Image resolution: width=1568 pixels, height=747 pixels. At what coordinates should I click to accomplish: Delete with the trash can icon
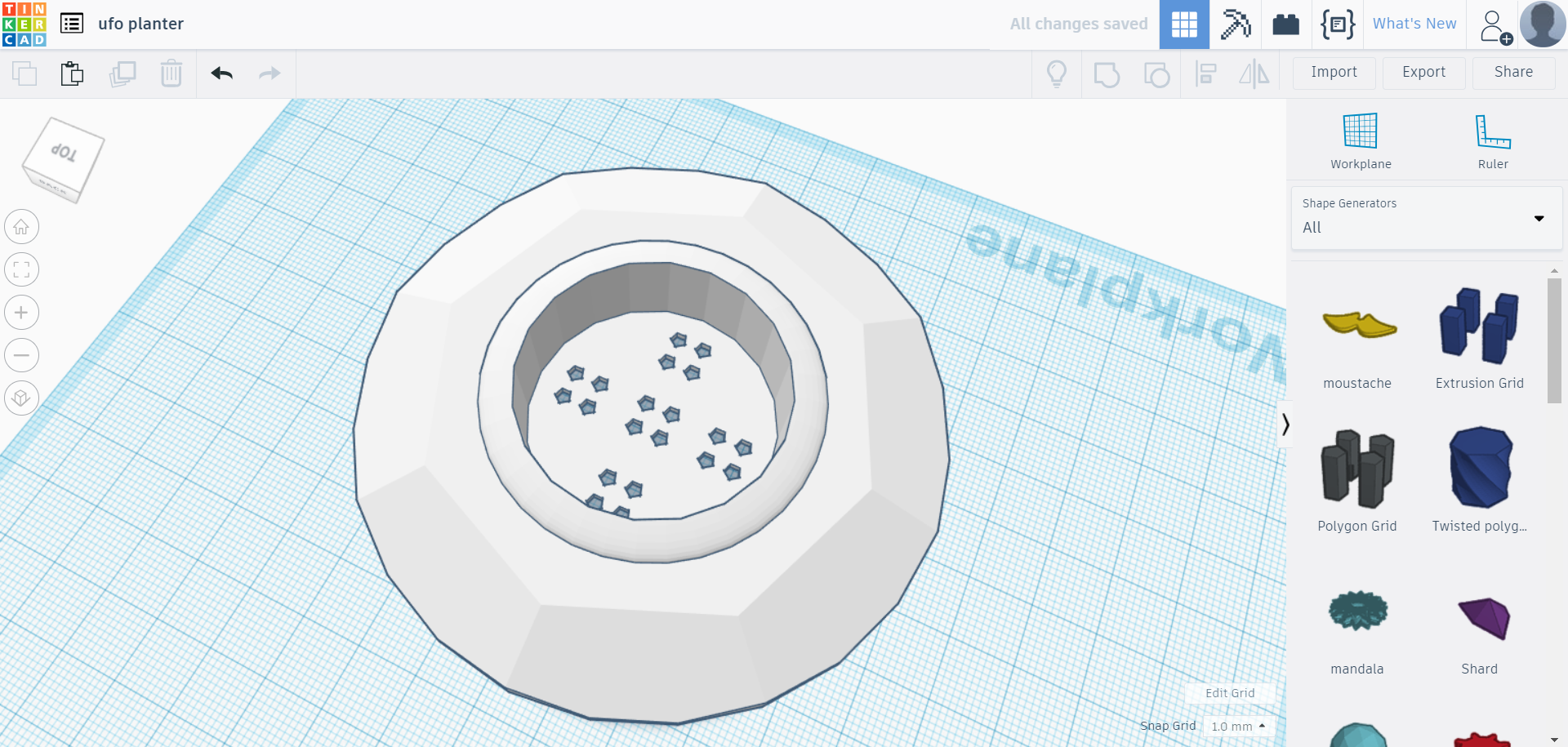click(171, 73)
